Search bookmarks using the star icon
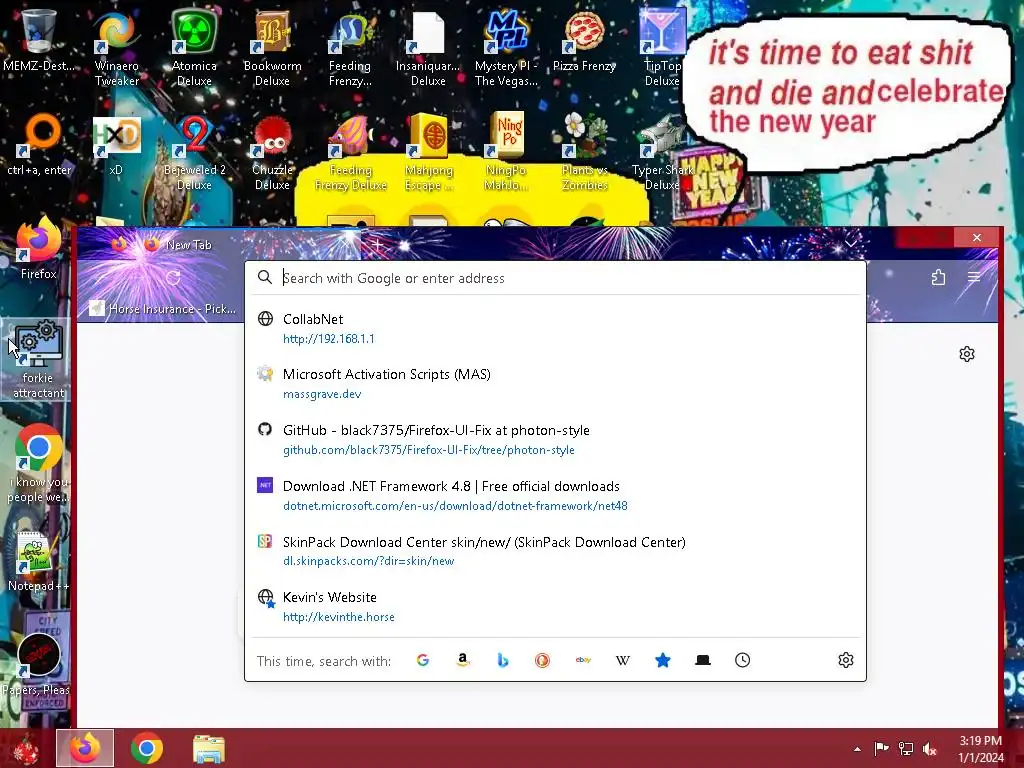 pos(663,660)
